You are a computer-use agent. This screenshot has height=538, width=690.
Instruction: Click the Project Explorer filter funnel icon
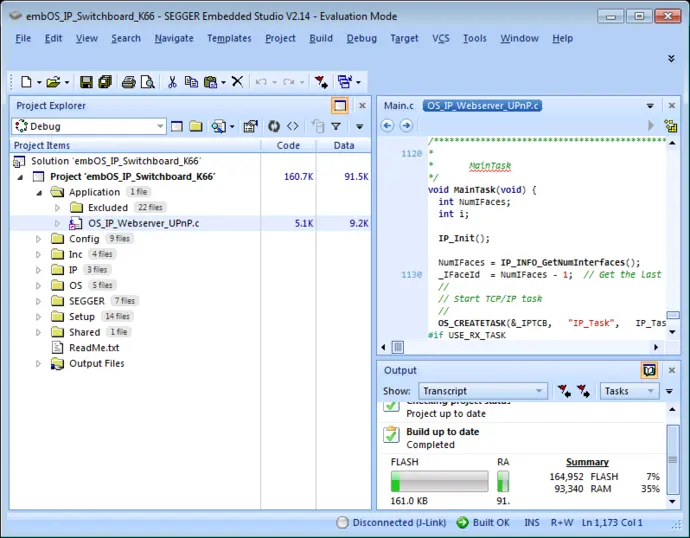(336, 126)
